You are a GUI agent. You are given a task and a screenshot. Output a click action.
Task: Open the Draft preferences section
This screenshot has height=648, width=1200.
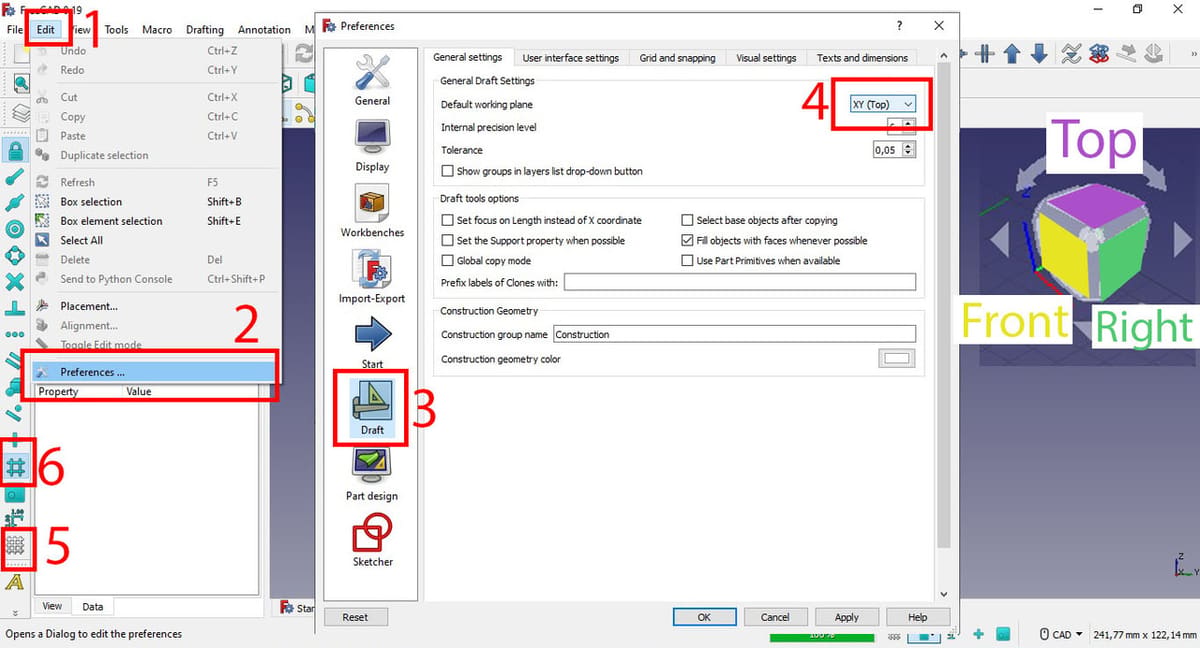(372, 408)
